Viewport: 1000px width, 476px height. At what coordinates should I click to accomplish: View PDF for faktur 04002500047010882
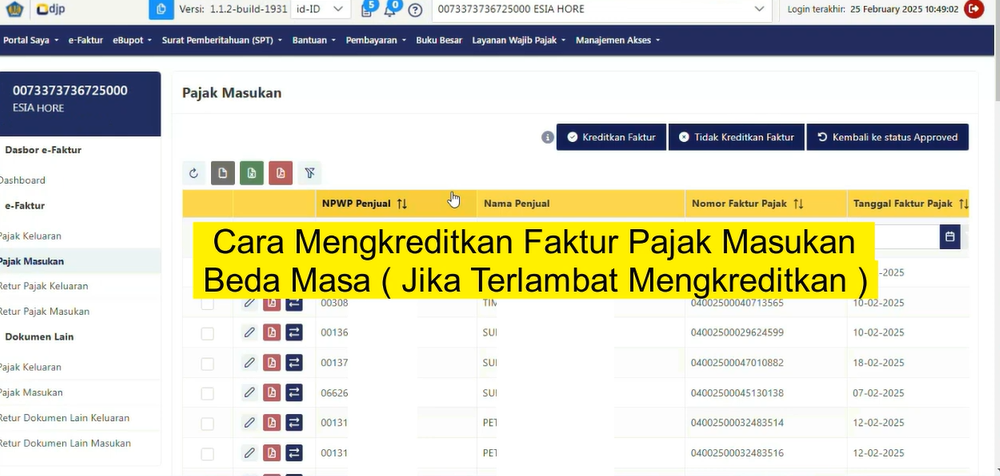pyautogui.click(x=272, y=363)
